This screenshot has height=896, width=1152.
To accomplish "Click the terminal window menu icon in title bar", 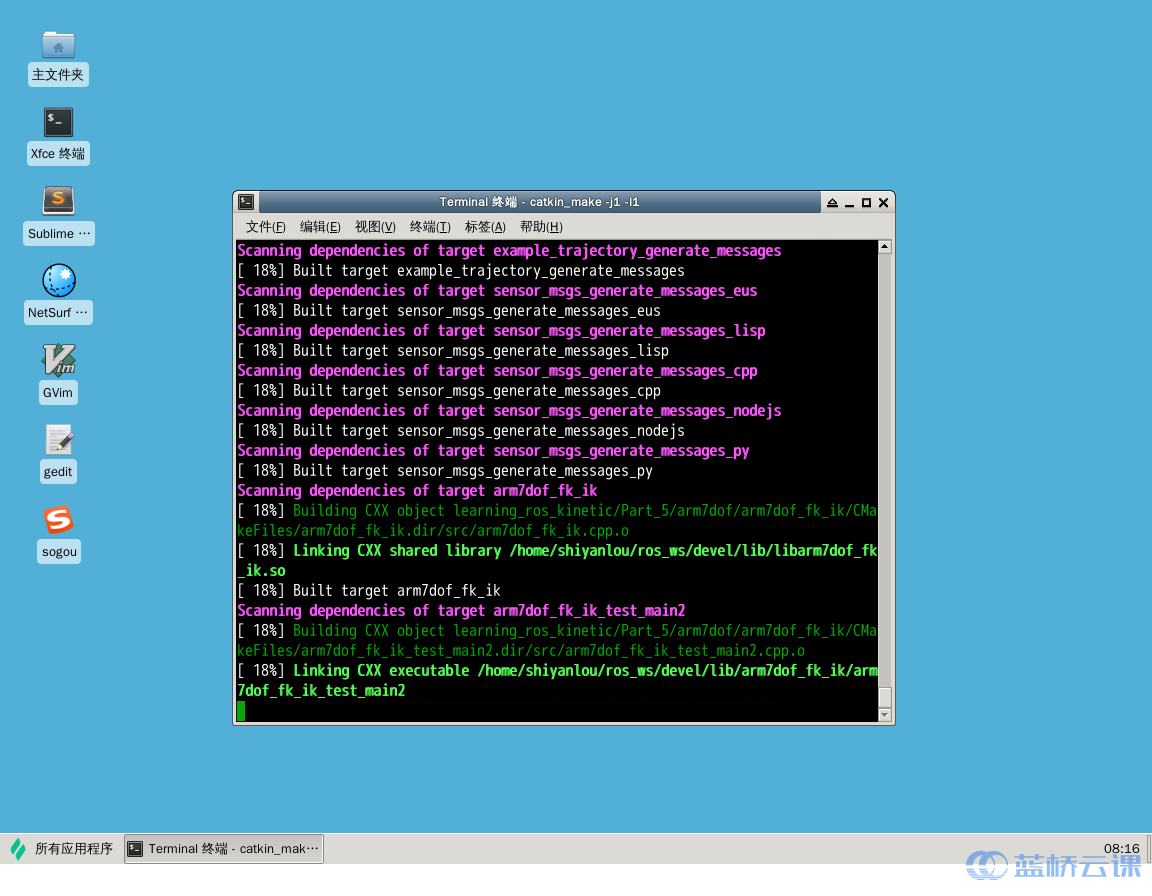I will tap(246, 202).
